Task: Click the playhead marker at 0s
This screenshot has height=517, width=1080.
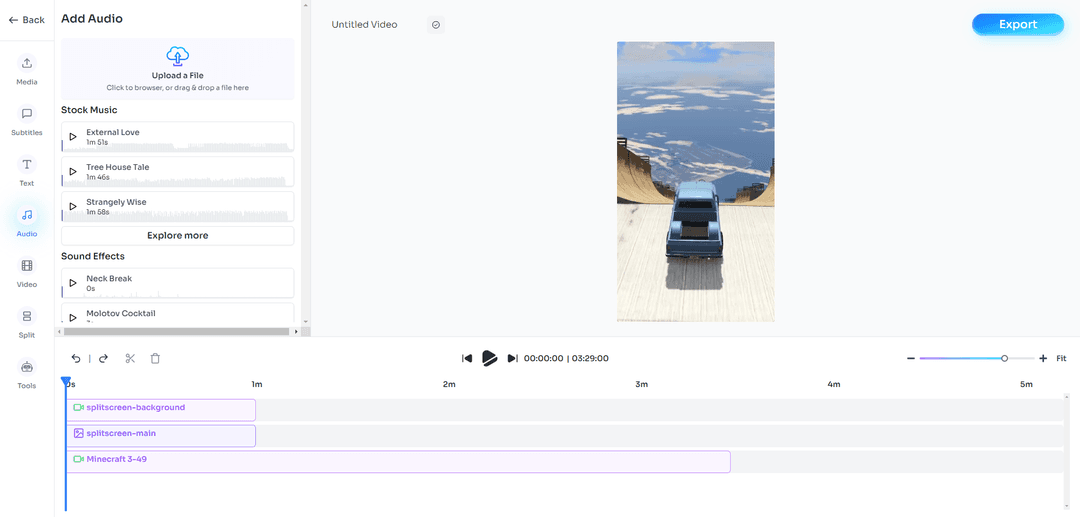Action: point(65,381)
